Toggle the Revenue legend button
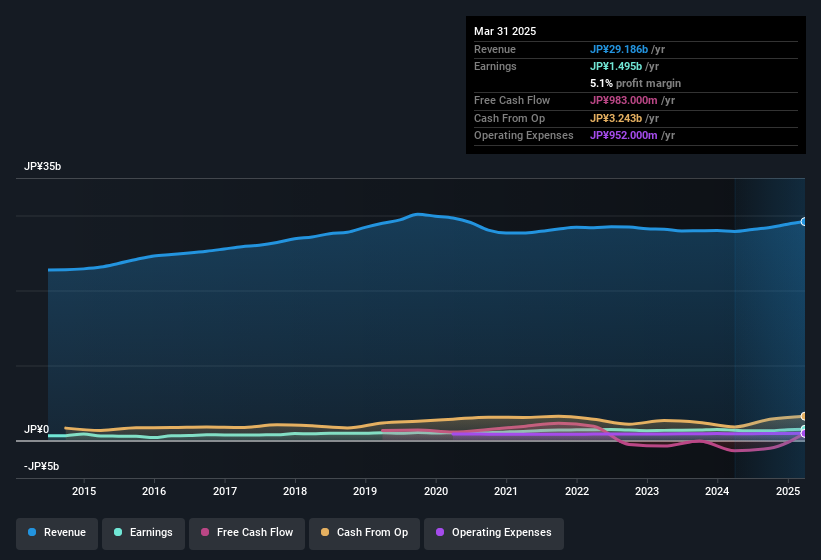 click(x=57, y=533)
